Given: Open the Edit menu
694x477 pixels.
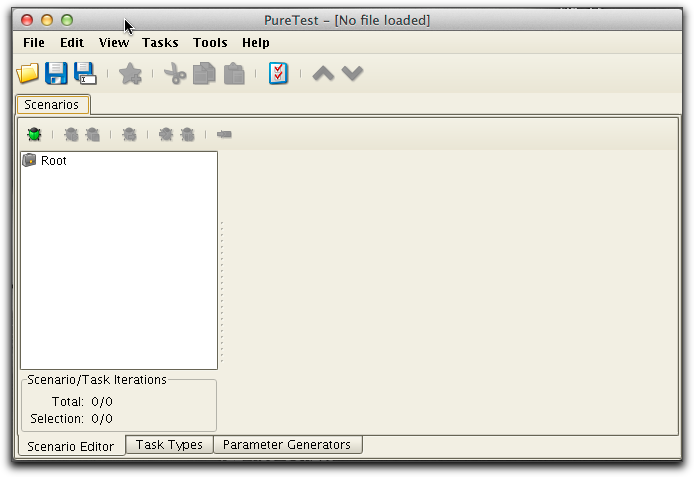Looking at the screenshot, I should (72, 42).
